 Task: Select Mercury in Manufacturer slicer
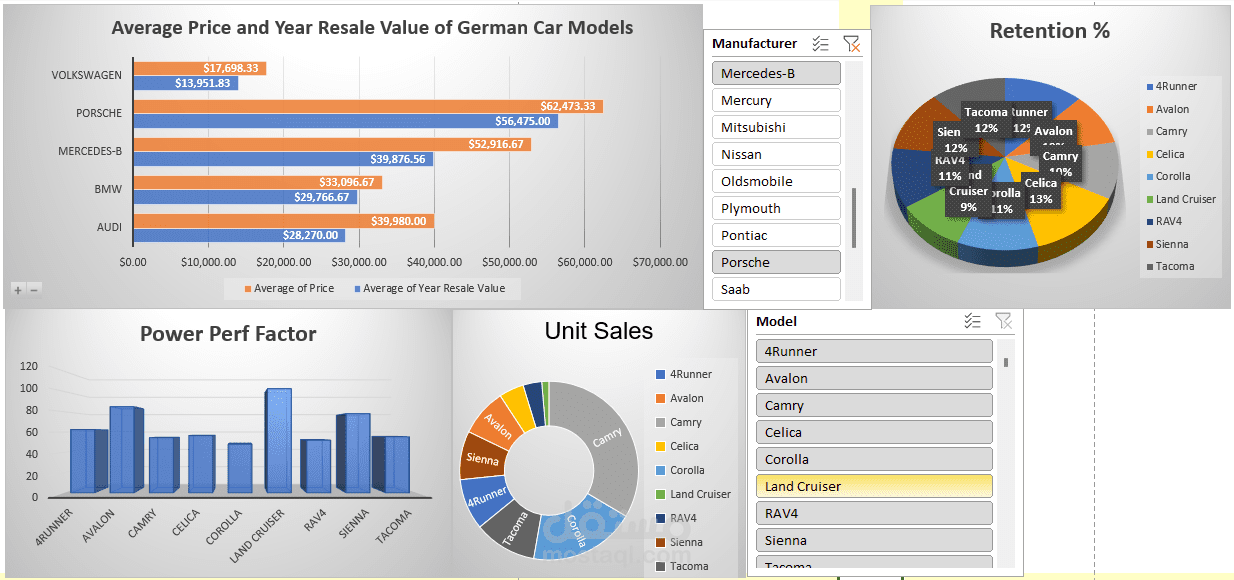coord(776,100)
